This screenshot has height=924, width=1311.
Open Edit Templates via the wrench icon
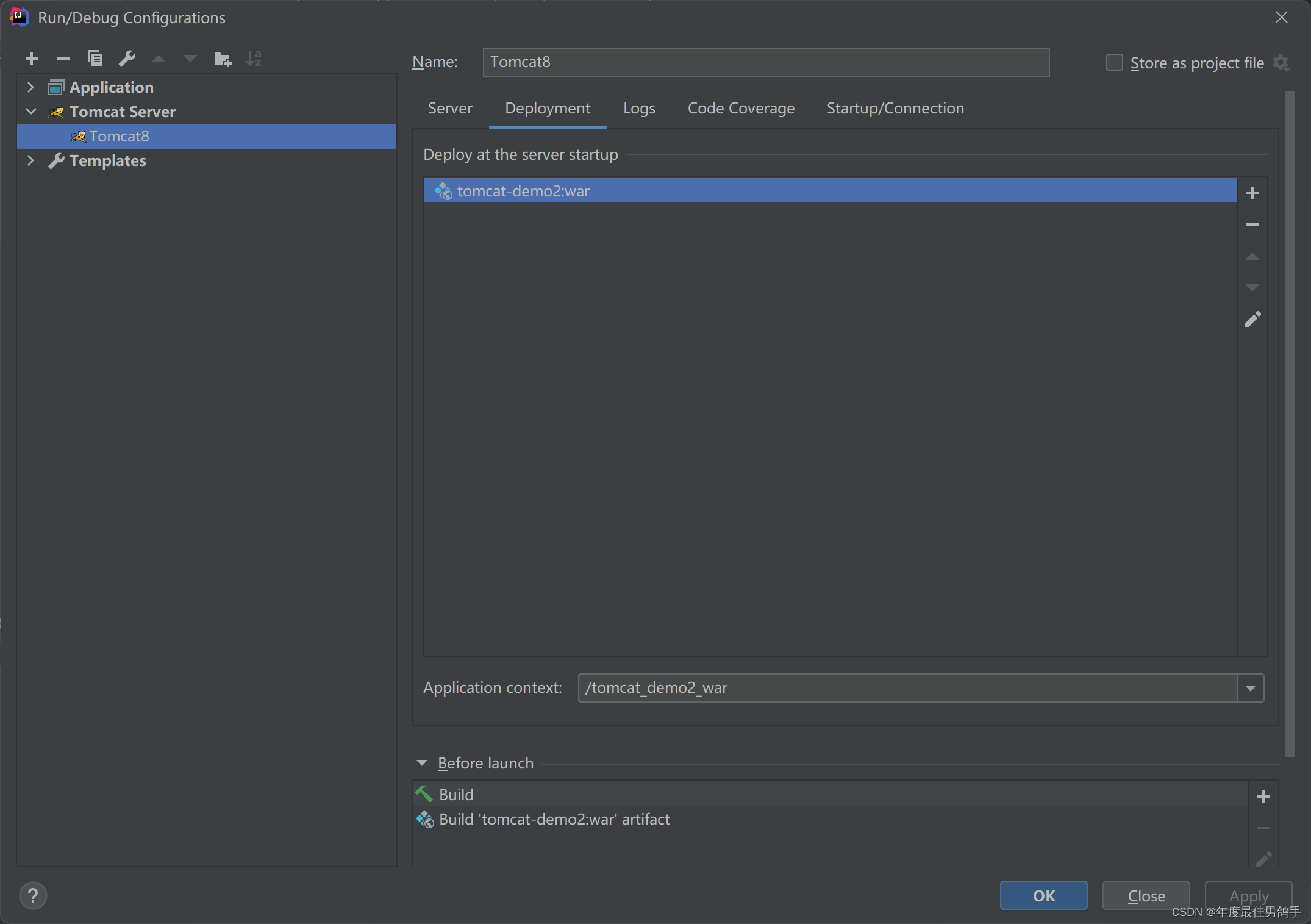[x=127, y=59]
